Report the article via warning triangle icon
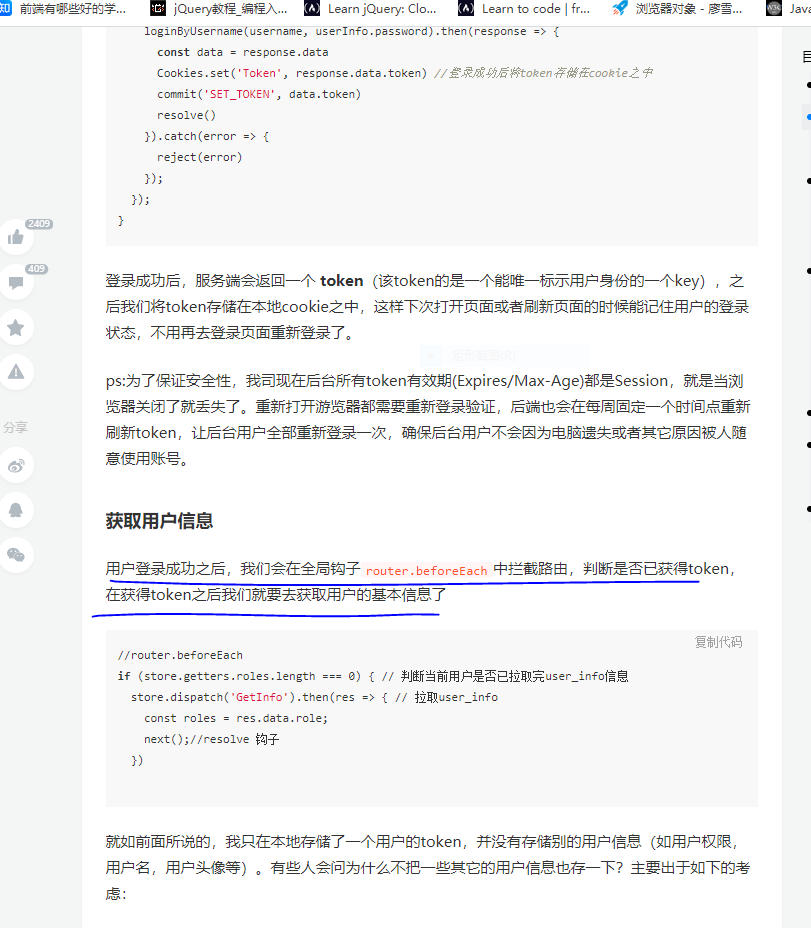The image size is (811, 928). pyautogui.click(x=16, y=371)
